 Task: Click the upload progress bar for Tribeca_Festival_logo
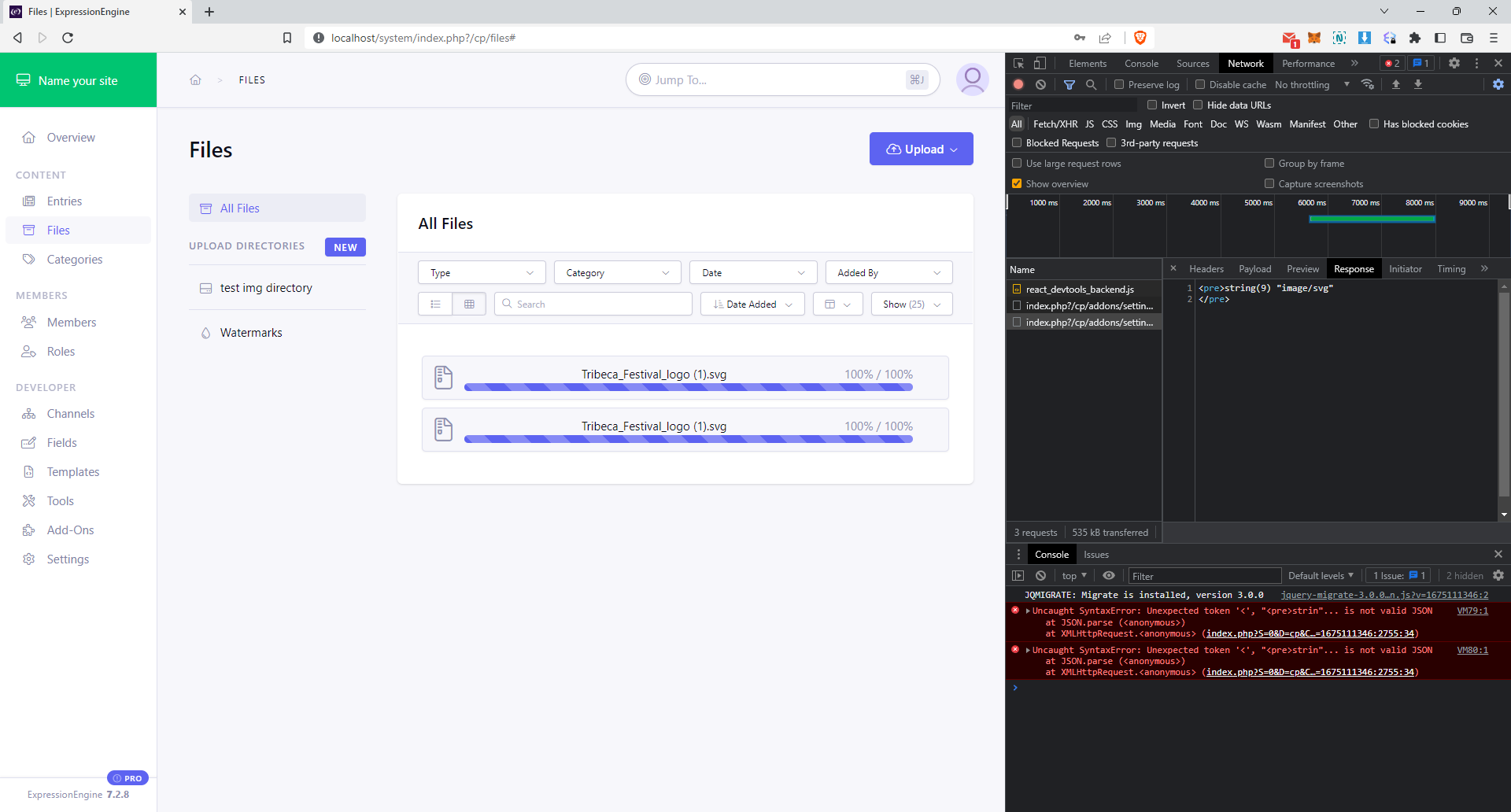pos(689,386)
